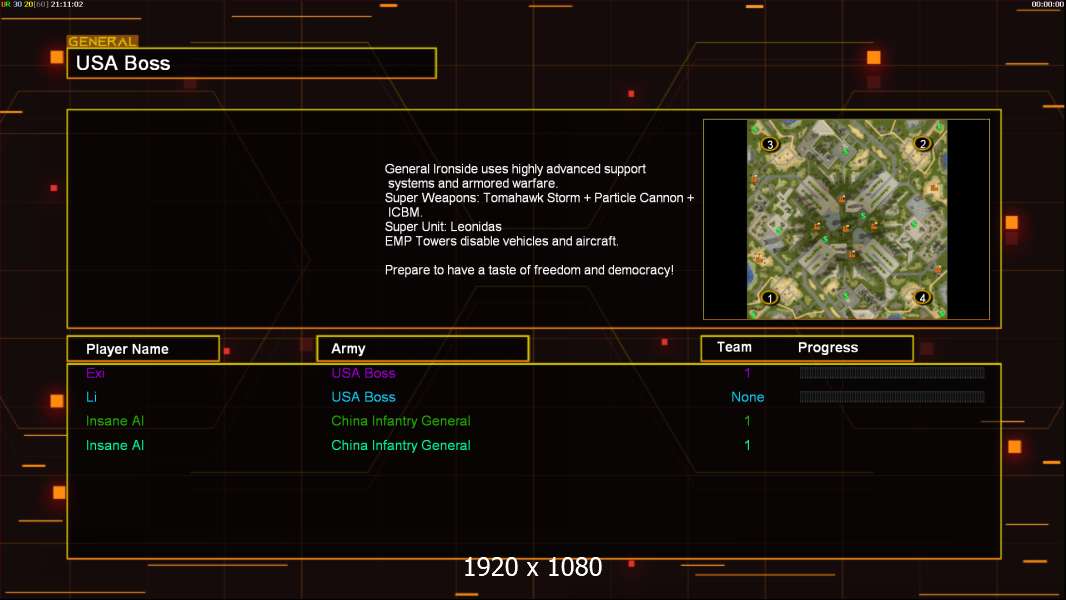The height and width of the screenshot is (600, 1066).
Task: Click the Army column header
Action: [x=422, y=349]
